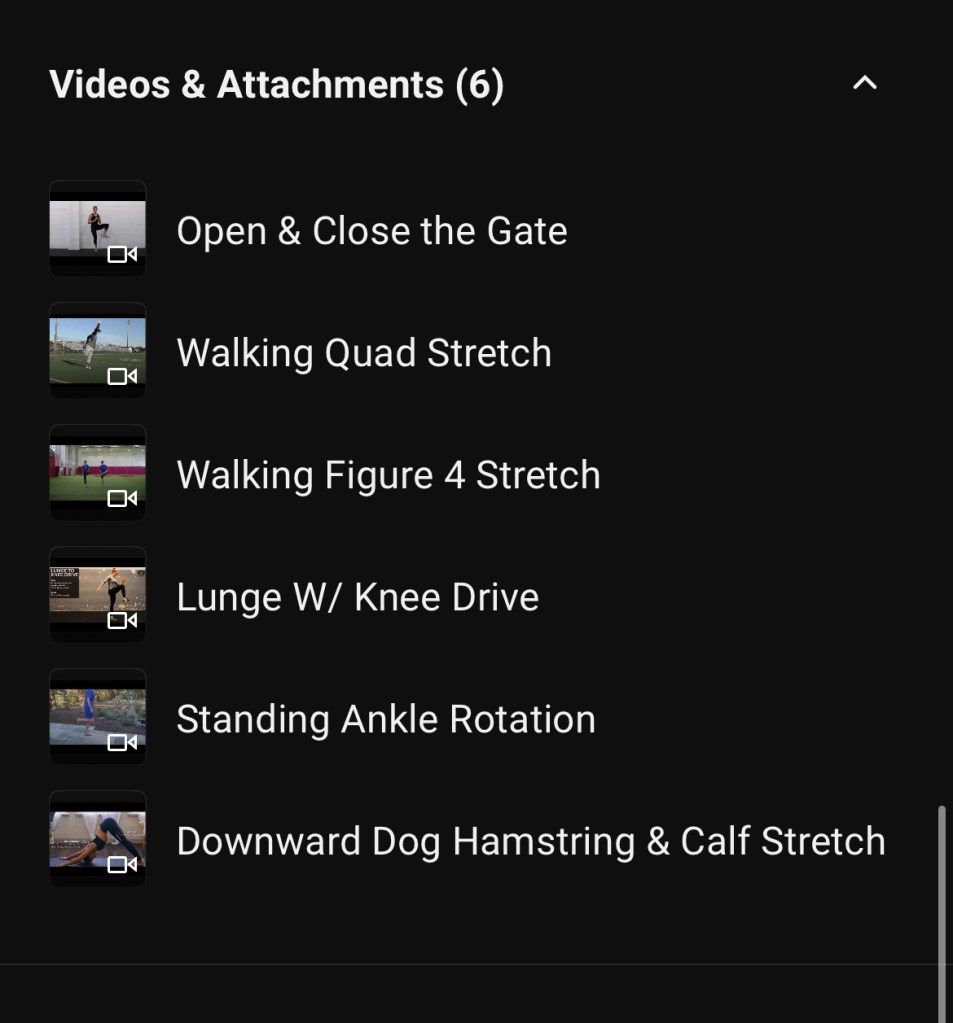Click the camera icon on Lunge W/ Knee Drive
The image size is (953, 1023).
[x=122, y=620]
